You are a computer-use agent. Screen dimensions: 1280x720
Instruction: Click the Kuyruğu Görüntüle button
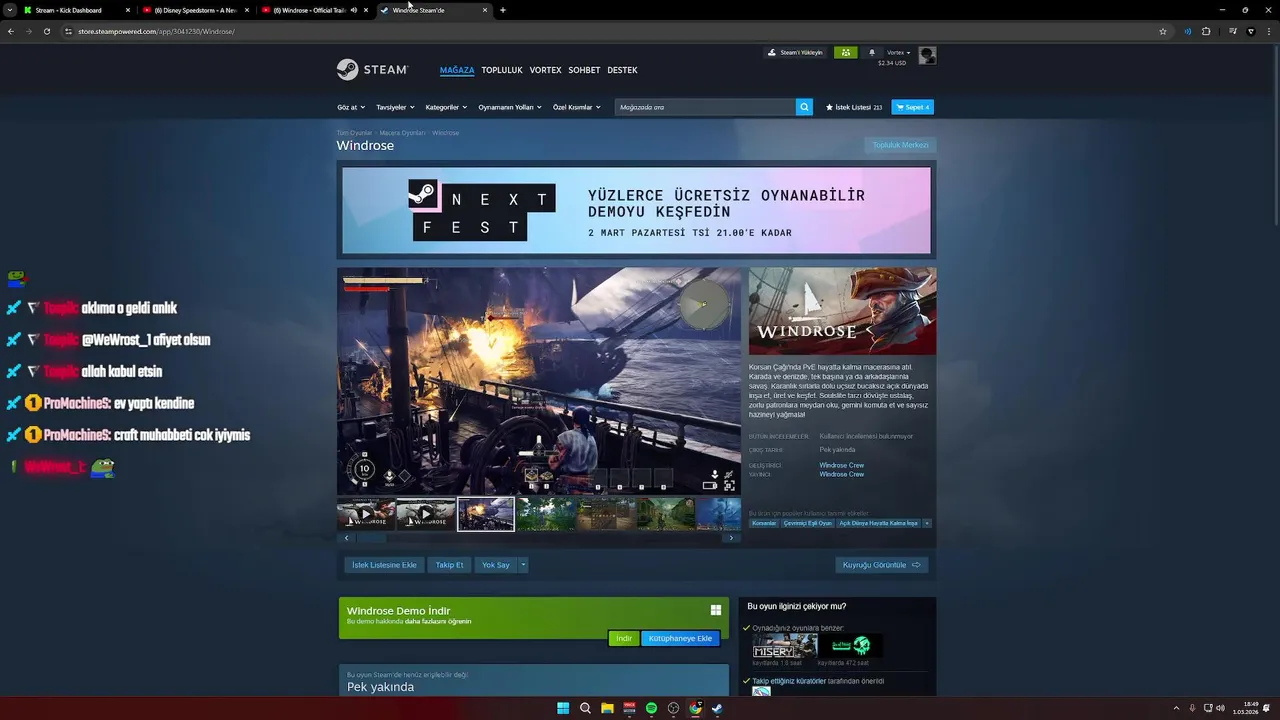point(882,565)
